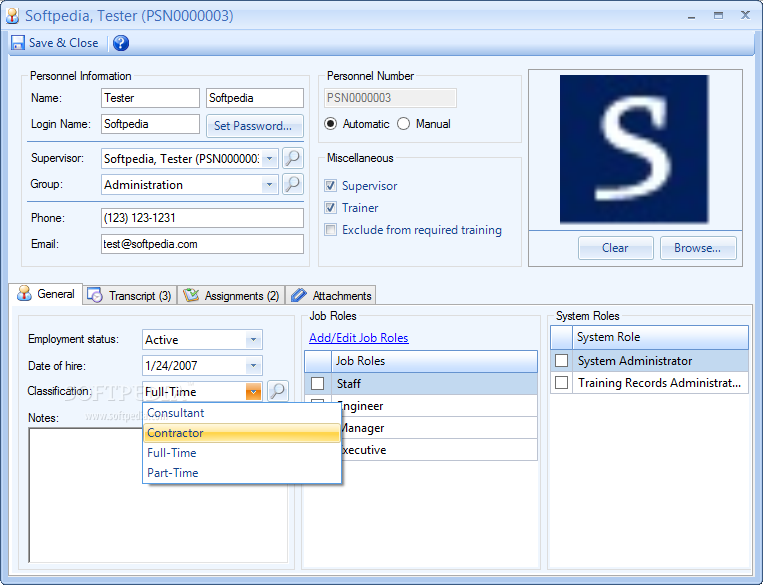The width and height of the screenshot is (763, 585).
Task: Click the Browse photo button
Action: [x=698, y=248]
